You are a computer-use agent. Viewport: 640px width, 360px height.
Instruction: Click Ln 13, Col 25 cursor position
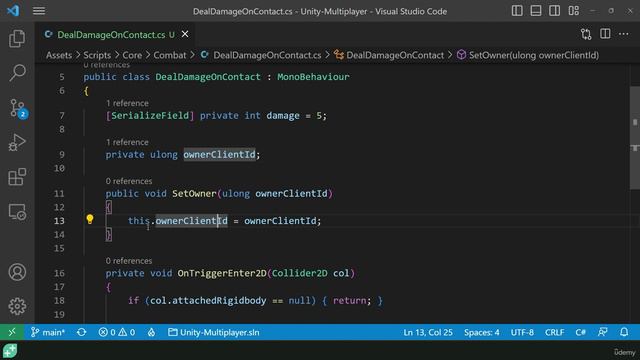pyautogui.click(x=428, y=332)
